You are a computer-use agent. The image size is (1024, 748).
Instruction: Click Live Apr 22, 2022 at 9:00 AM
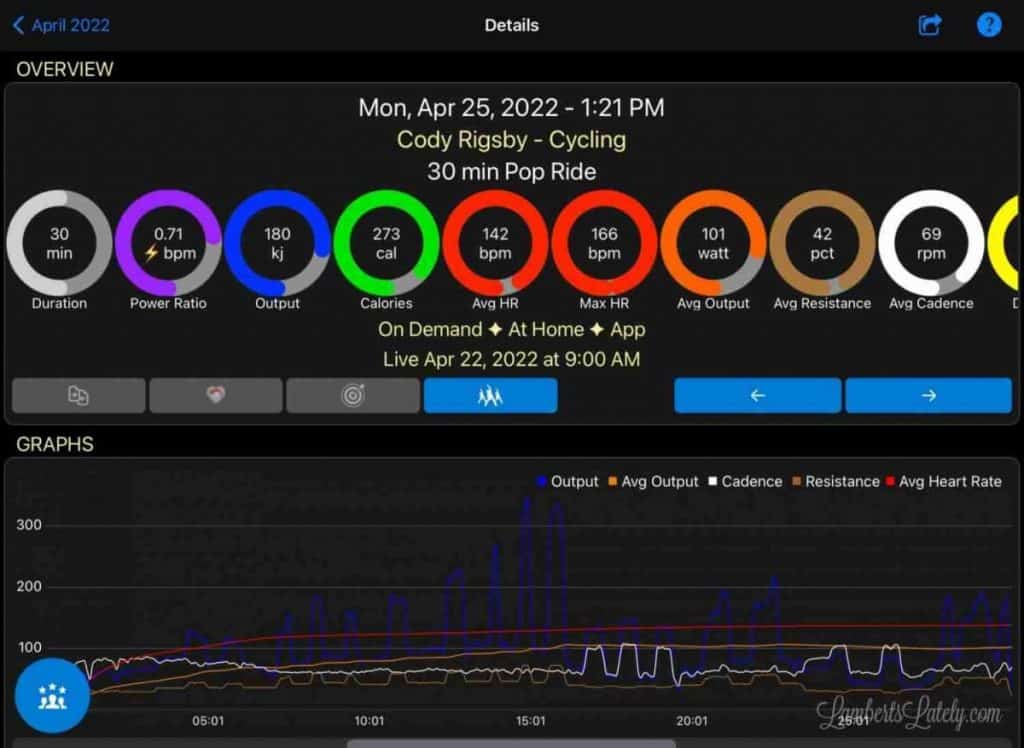tap(511, 359)
